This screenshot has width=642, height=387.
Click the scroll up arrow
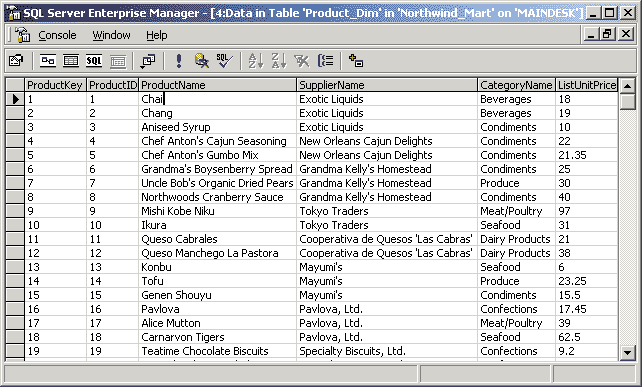click(627, 86)
